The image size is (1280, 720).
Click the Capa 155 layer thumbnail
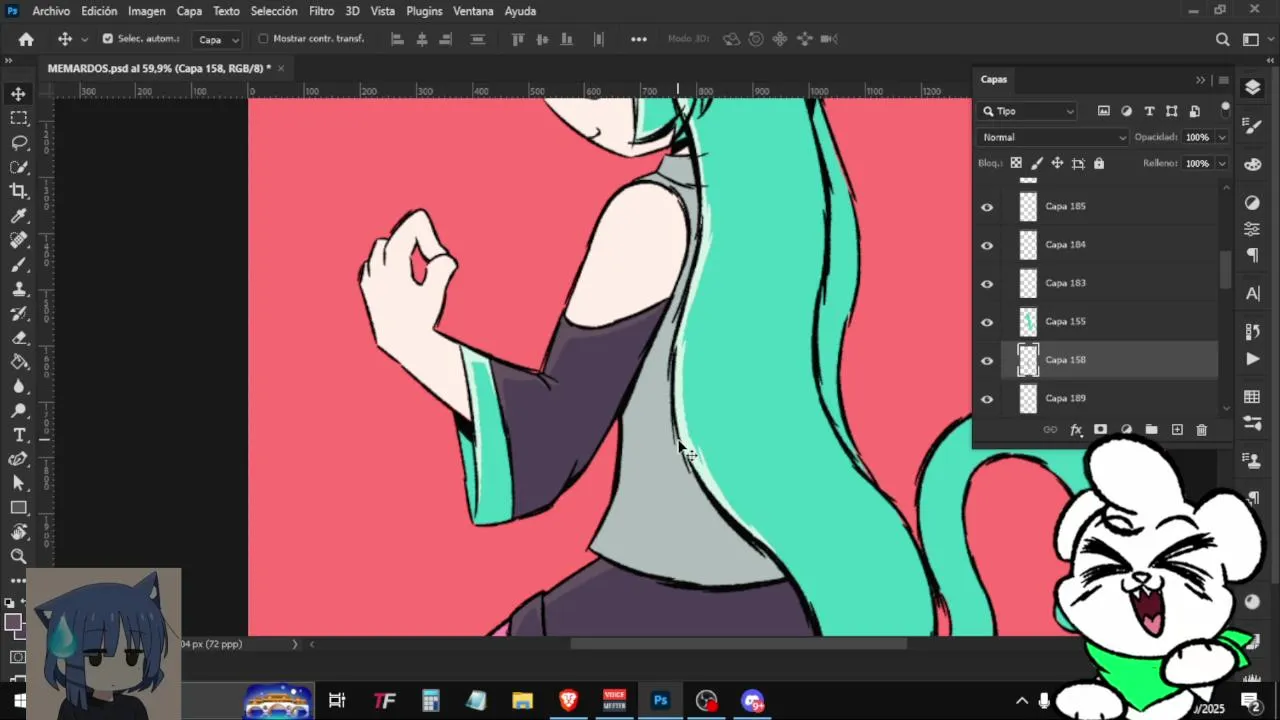(x=1028, y=322)
